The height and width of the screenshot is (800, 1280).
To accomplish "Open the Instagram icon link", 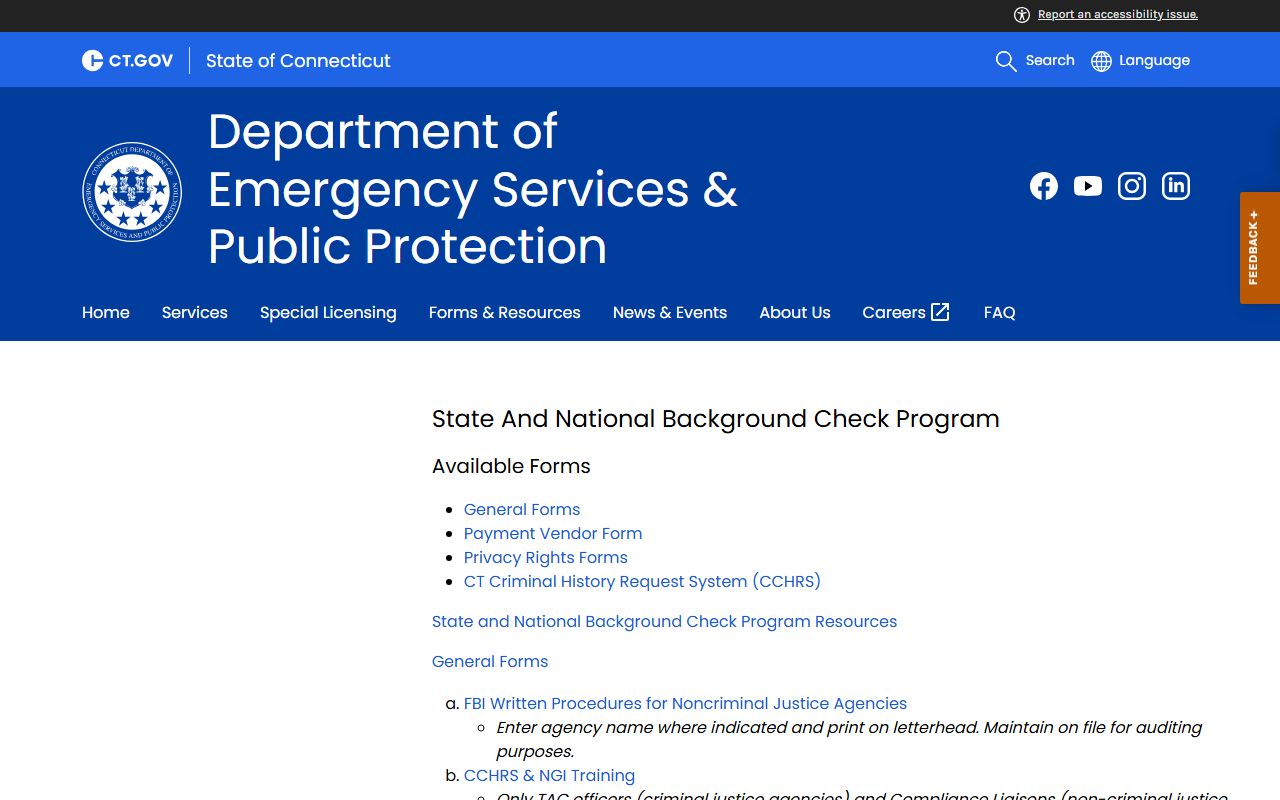I will coord(1132,186).
